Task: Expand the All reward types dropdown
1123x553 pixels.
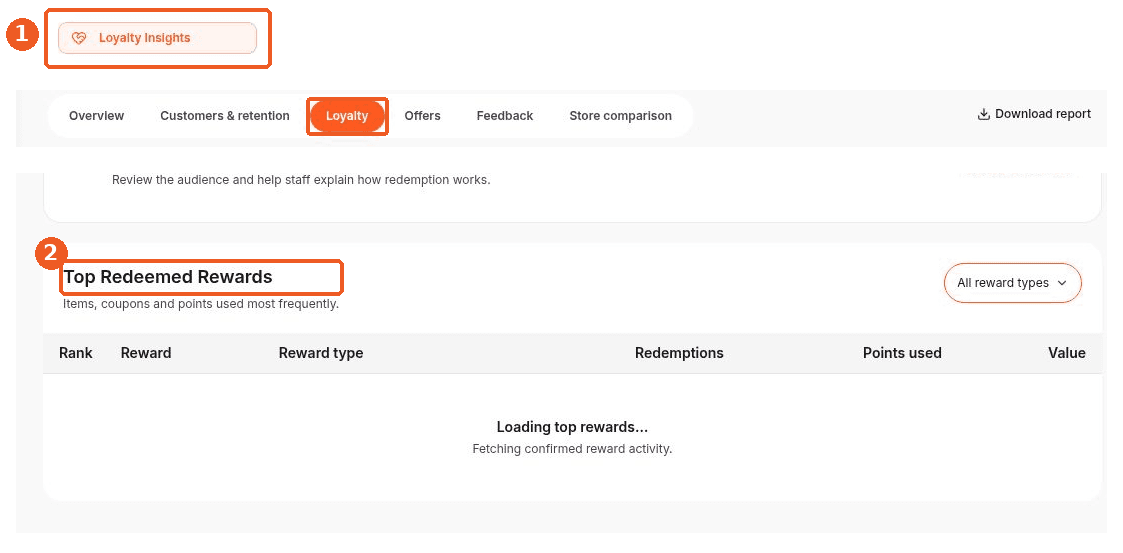Action: click(1013, 283)
